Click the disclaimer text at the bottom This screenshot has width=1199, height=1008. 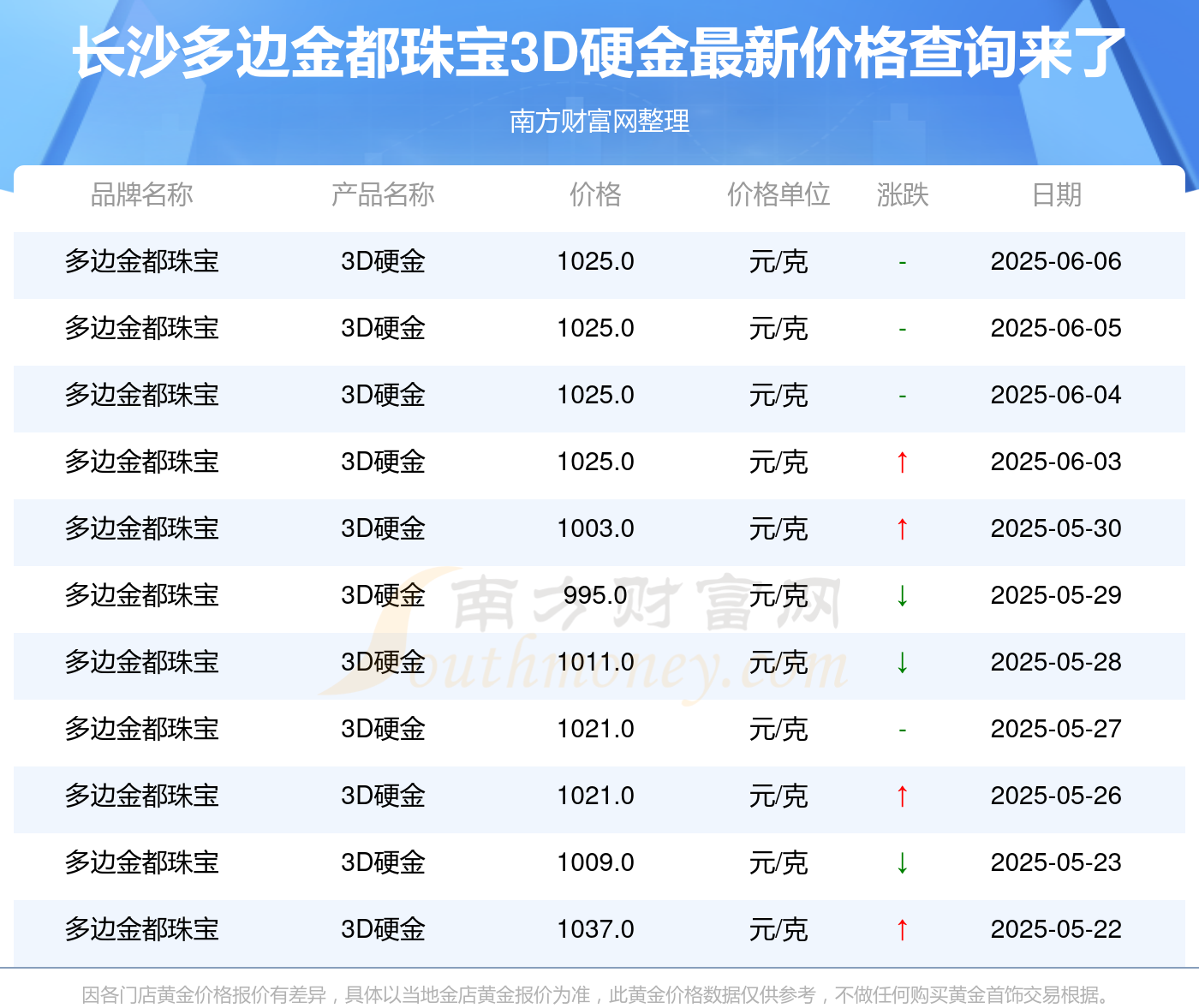pyautogui.click(x=599, y=994)
